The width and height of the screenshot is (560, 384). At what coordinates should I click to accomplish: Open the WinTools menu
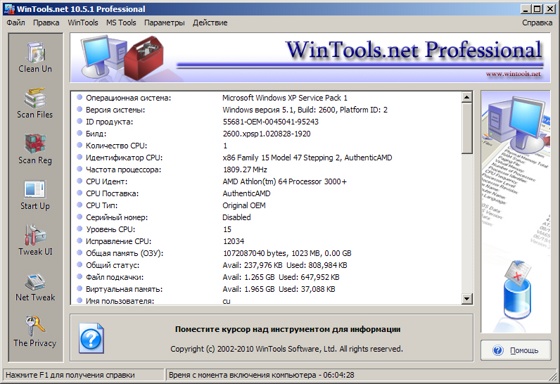click(x=83, y=23)
